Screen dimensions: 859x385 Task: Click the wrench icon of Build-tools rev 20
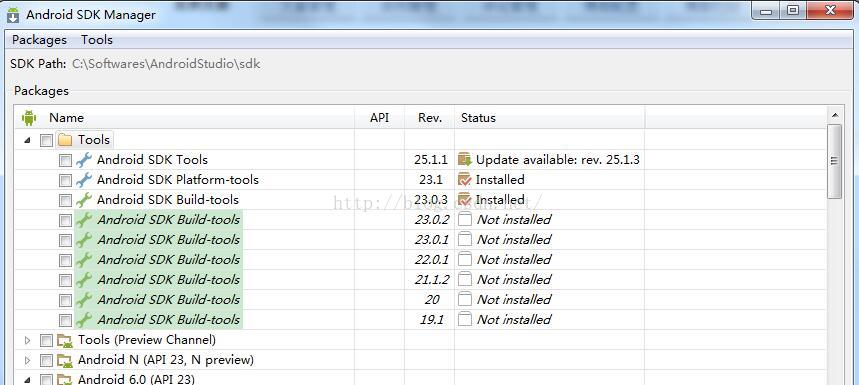pos(84,300)
